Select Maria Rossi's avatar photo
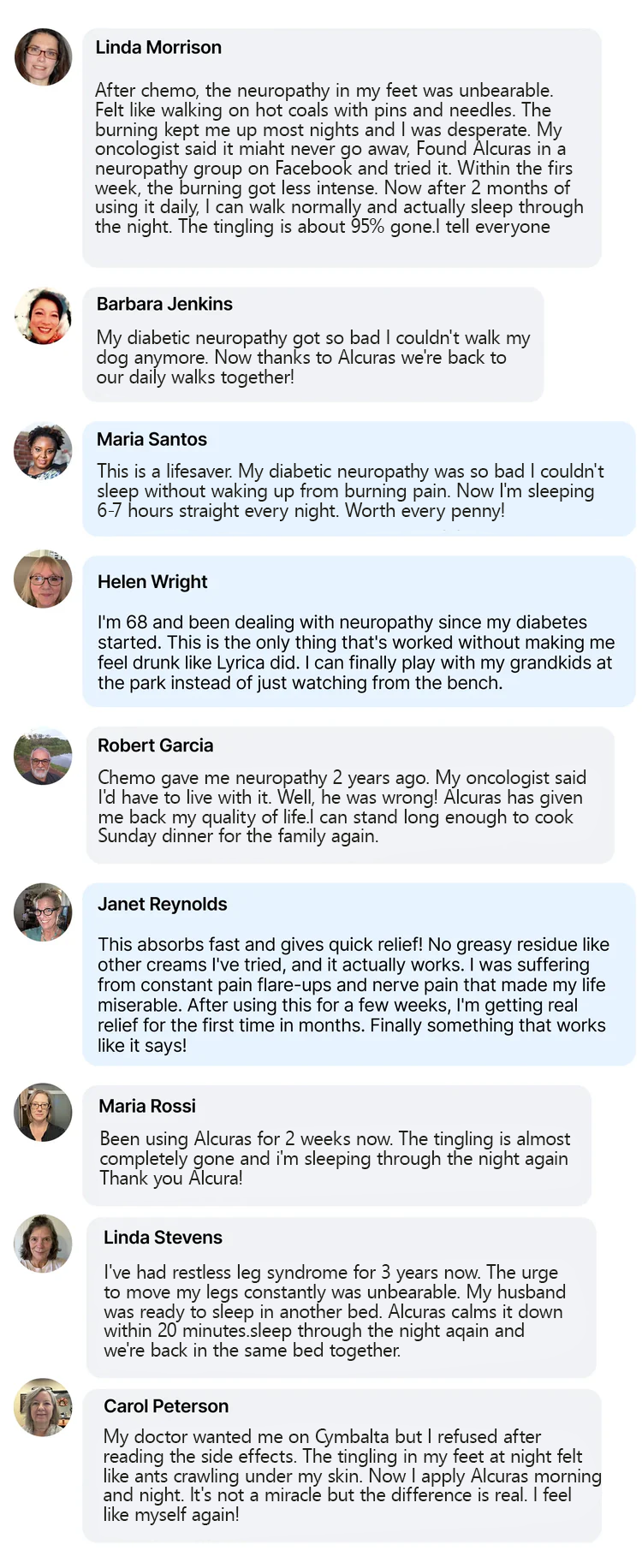This screenshot has width=642, height=1568. (43, 1113)
